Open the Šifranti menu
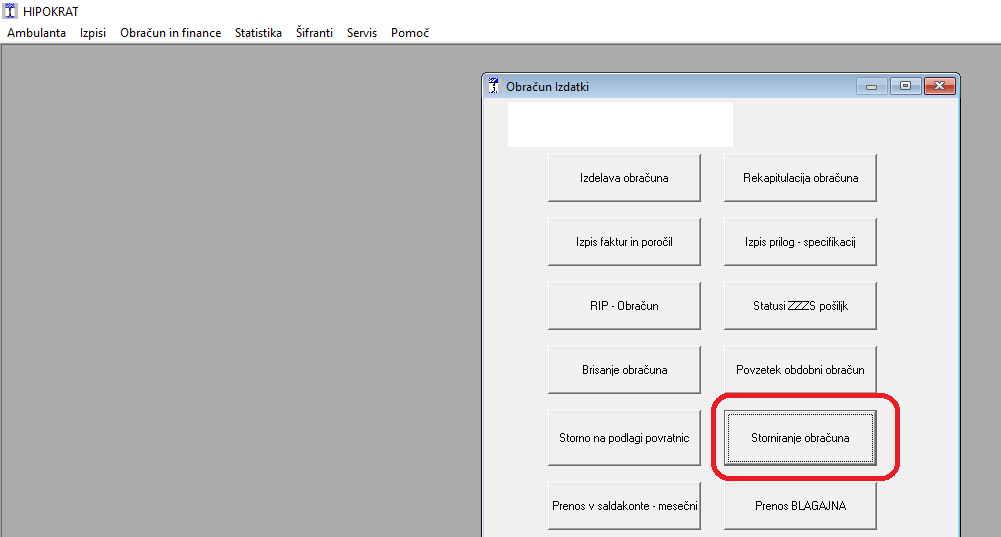Screen dimensions: 1001x537 [x=314, y=33]
